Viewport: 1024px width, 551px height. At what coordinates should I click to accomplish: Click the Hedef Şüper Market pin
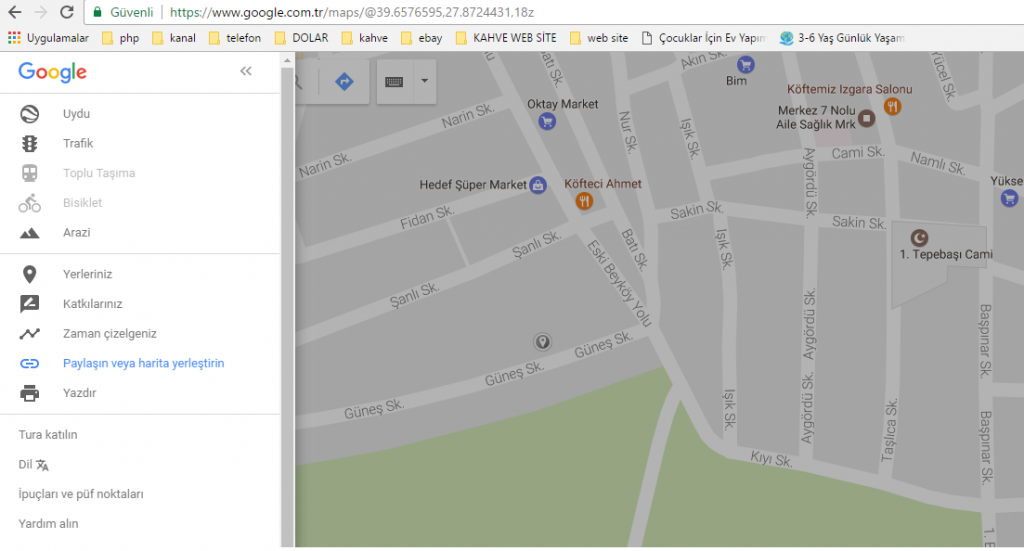coord(537,185)
